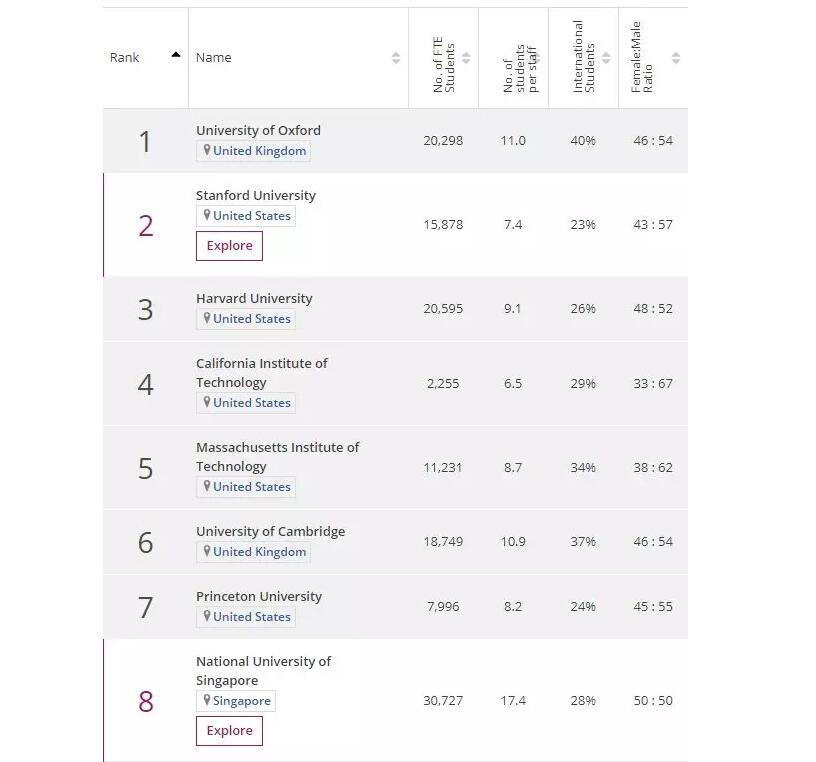Screen dimensions: 816x762
Task: Click the Name column header text
Action: (214, 58)
